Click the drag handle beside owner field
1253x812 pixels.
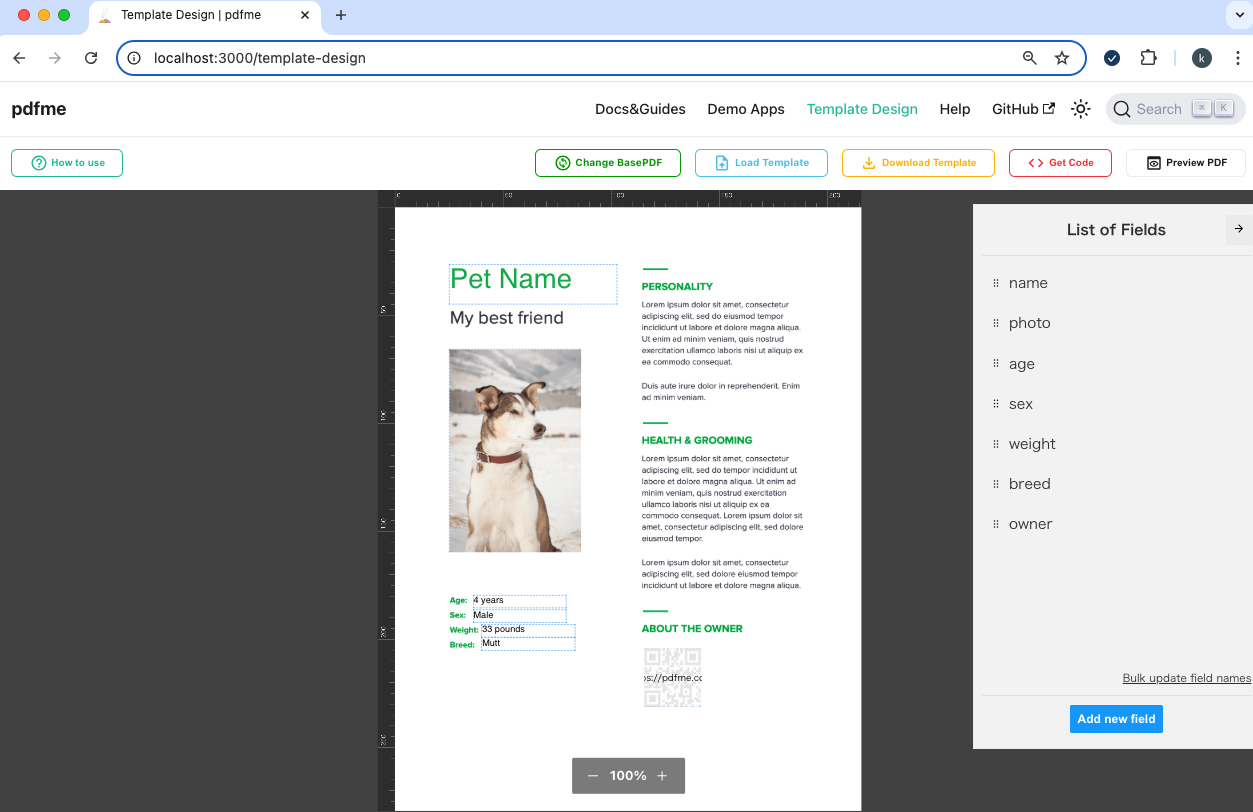996,524
